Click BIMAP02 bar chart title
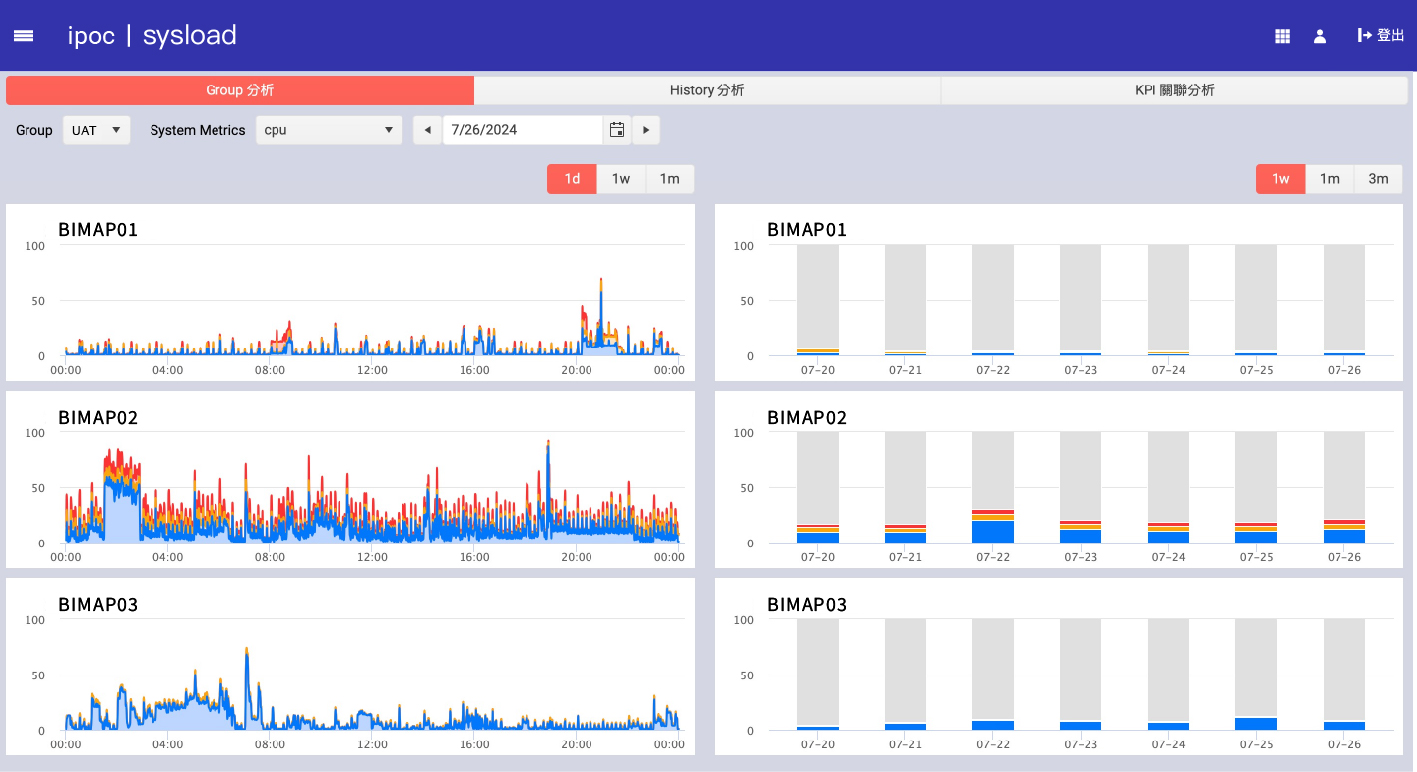Screen dimensions: 1417x772 (x=807, y=417)
